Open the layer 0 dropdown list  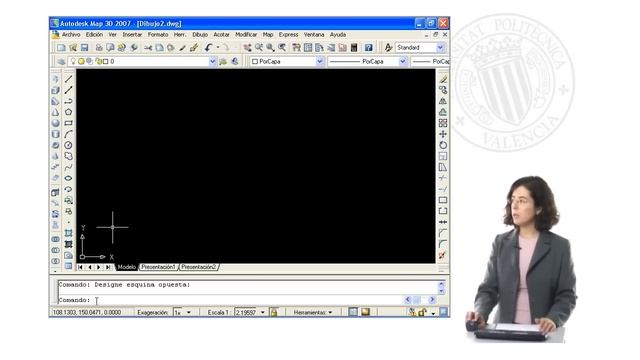coord(213,61)
